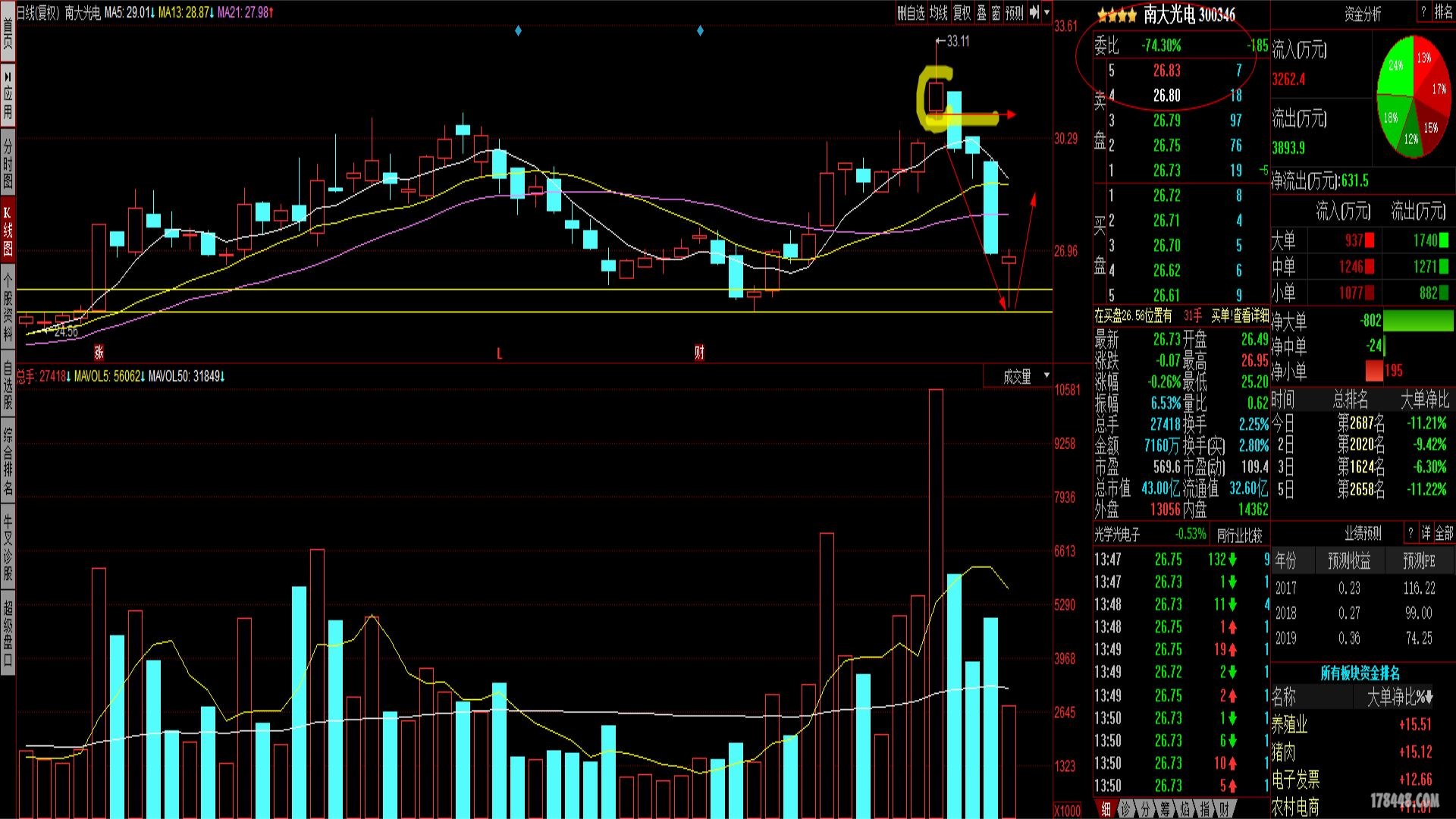Click the 光学光电子 sector link
Screen dimensions: 1456x819
pyautogui.click(x=1117, y=535)
